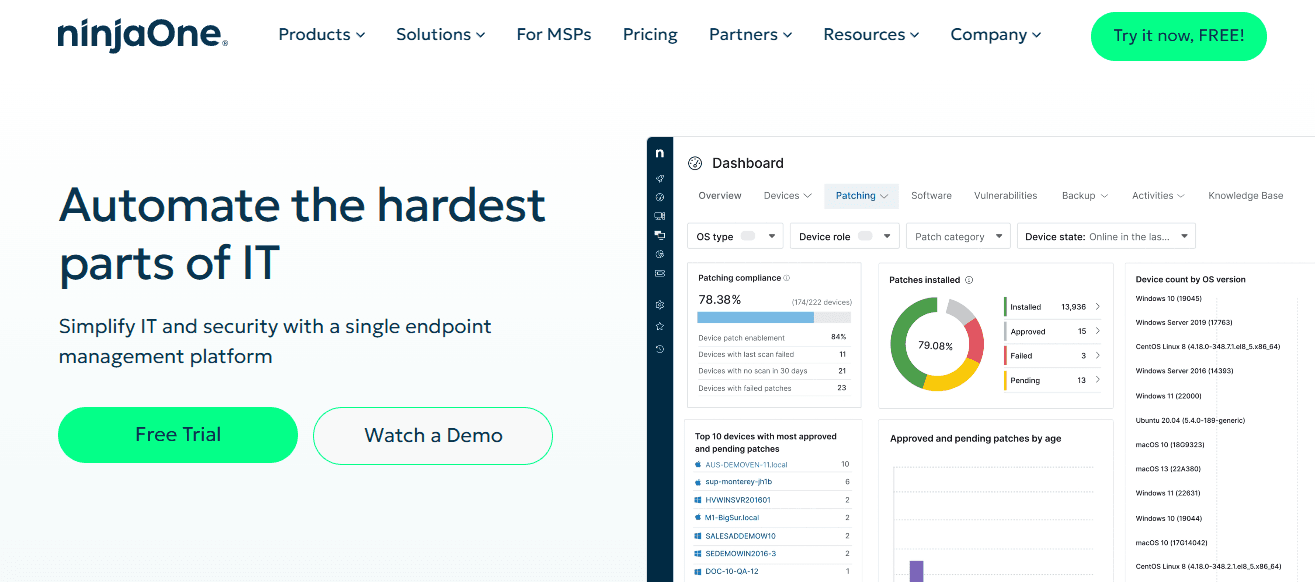Expand the Approved patches row chevron
1315x582 pixels.
pyautogui.click(x=1097, y=331)
